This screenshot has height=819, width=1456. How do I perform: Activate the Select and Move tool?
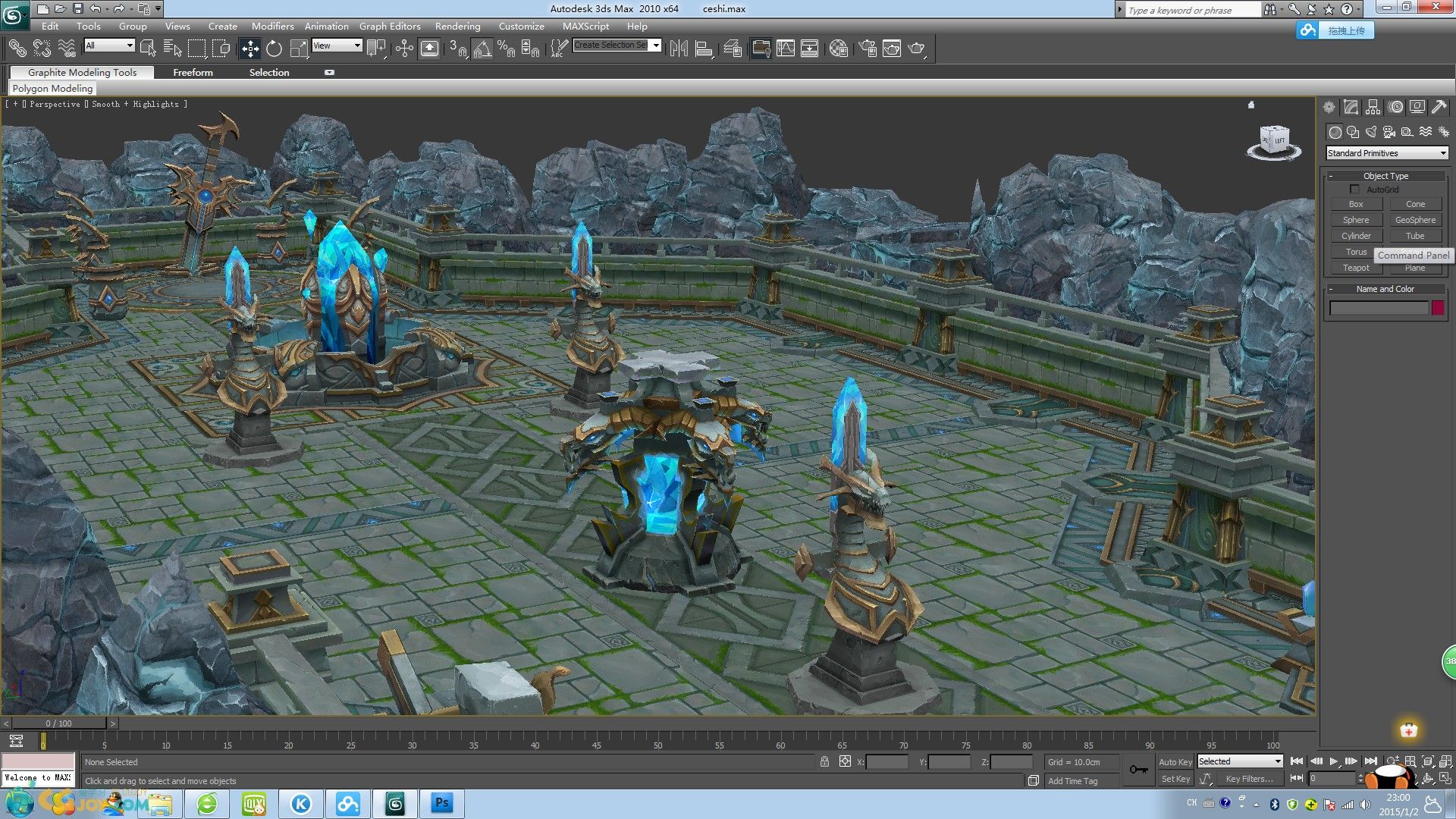point(249,49)
